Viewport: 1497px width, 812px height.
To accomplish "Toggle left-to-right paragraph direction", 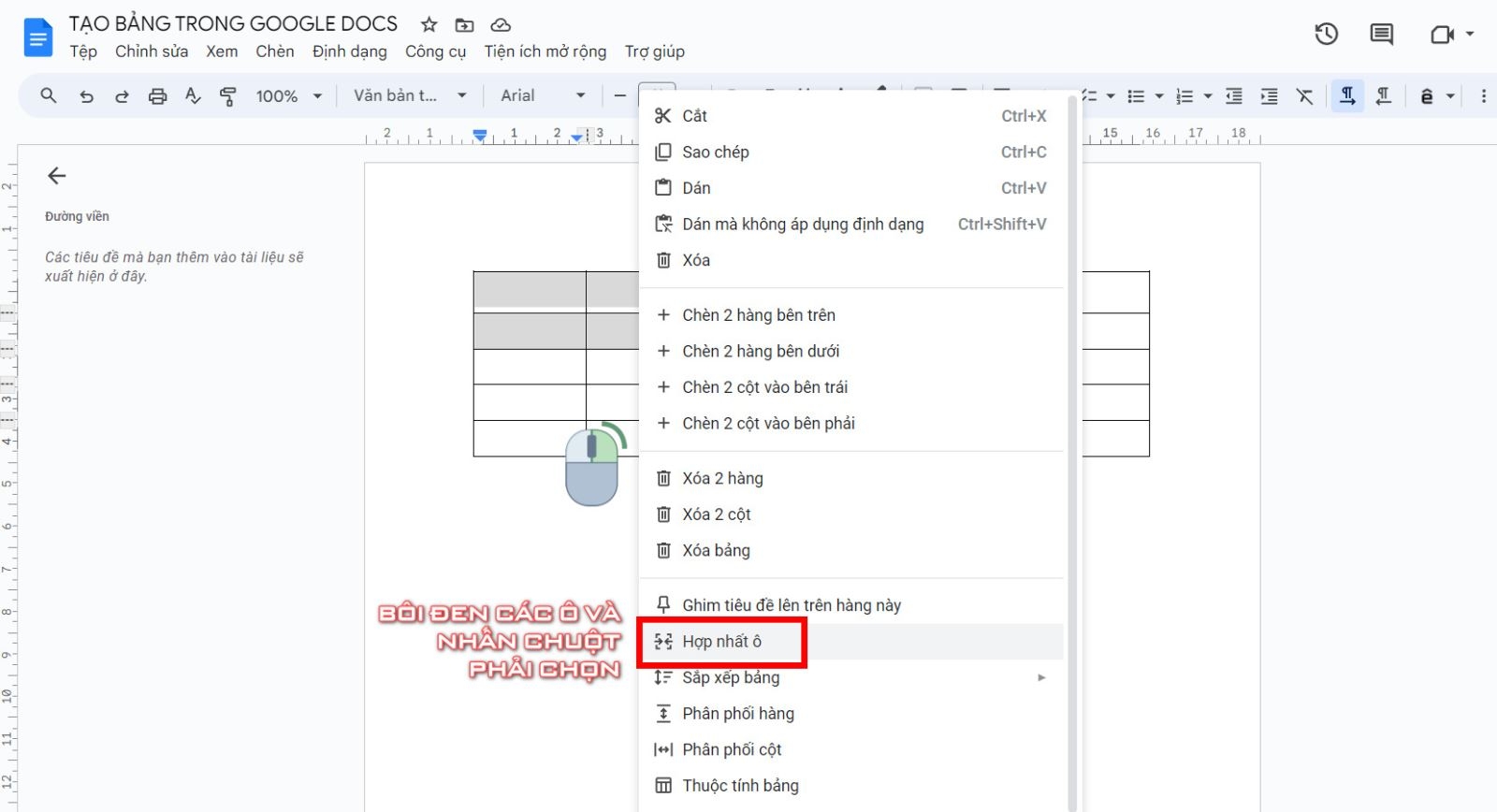I will pyautogui.click(x=1347, y=95).
